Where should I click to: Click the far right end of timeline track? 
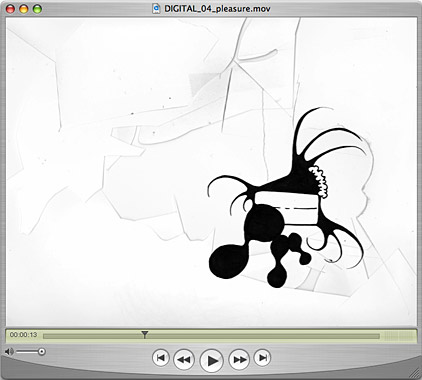[x=378, y=336]
